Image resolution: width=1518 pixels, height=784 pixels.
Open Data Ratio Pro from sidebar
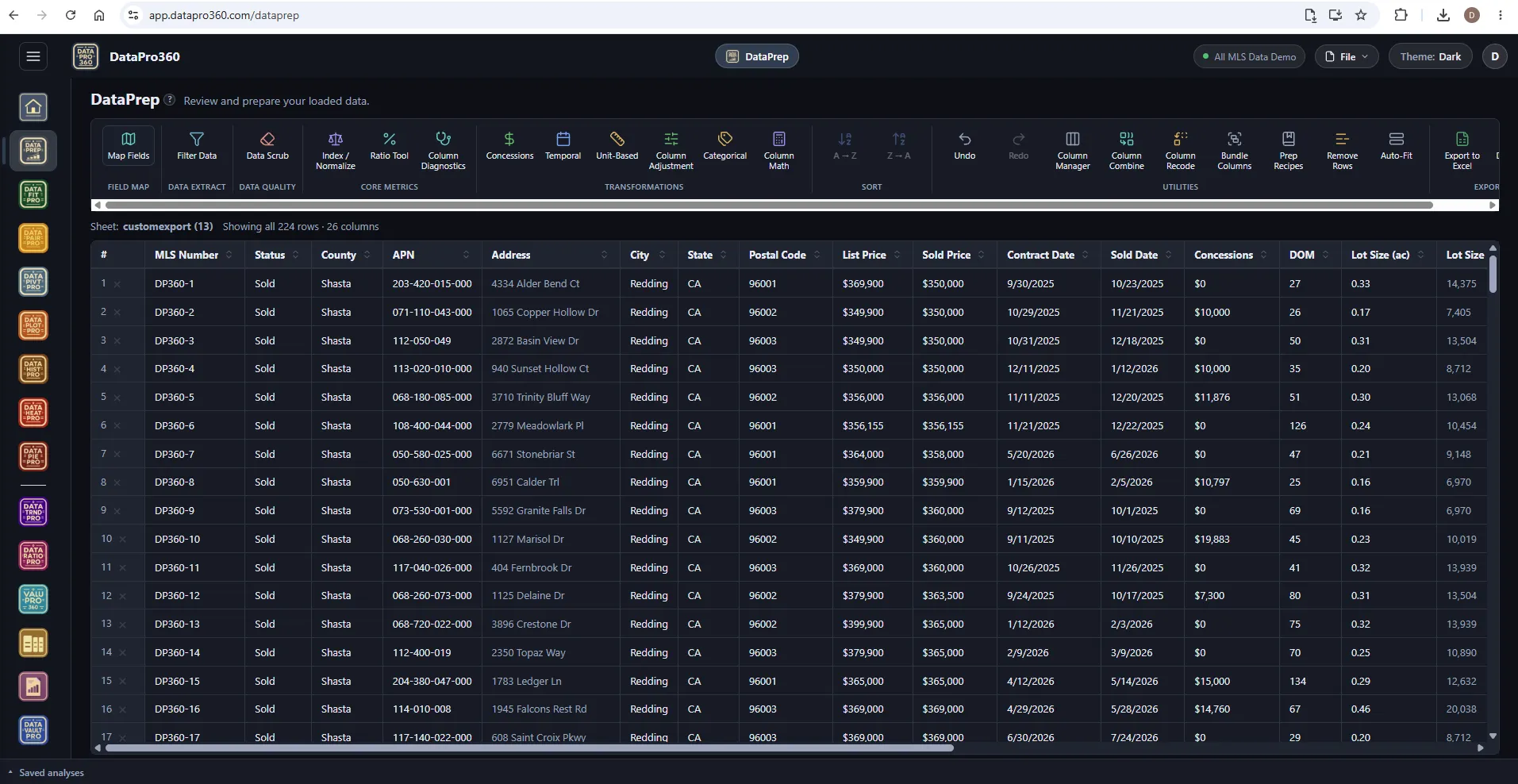(33, 555)
